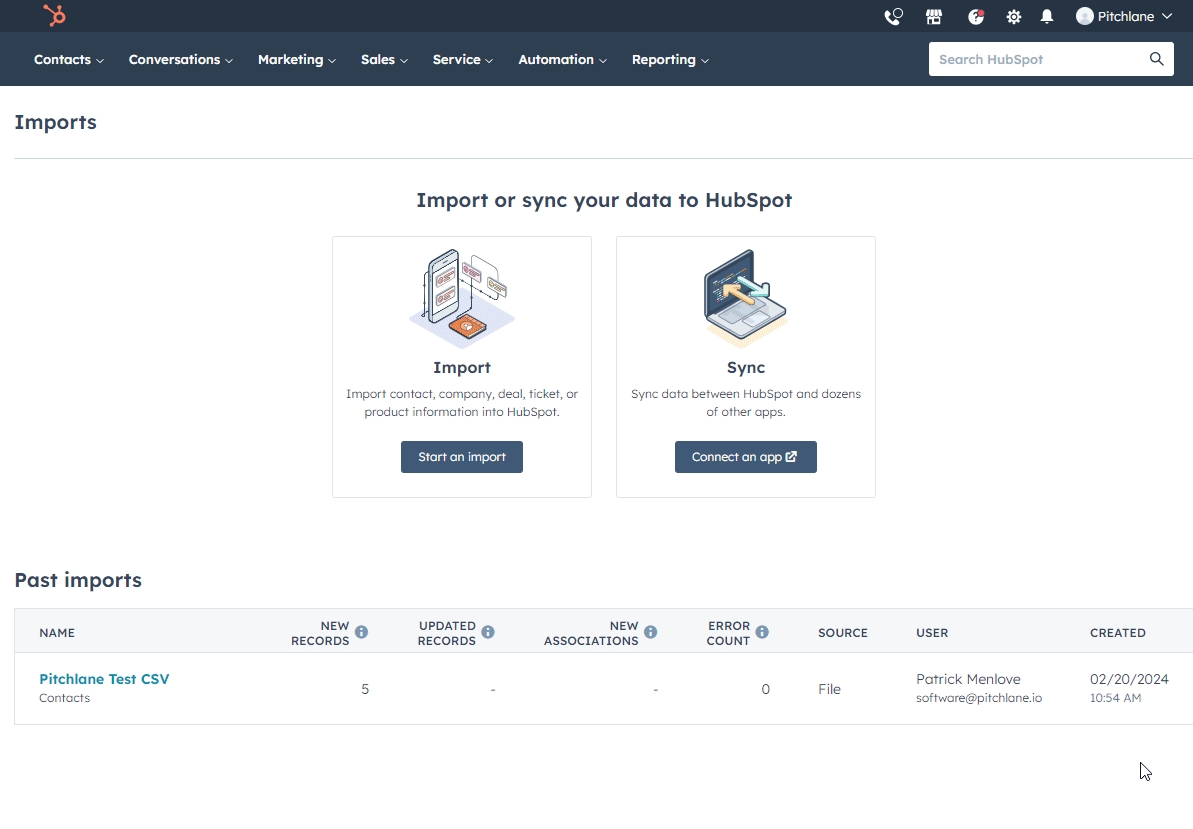Open the Marketing menu
Image resolution: width=1193 pixels, height=829 pixels.
pyautogui.click(x=296, y=60)
